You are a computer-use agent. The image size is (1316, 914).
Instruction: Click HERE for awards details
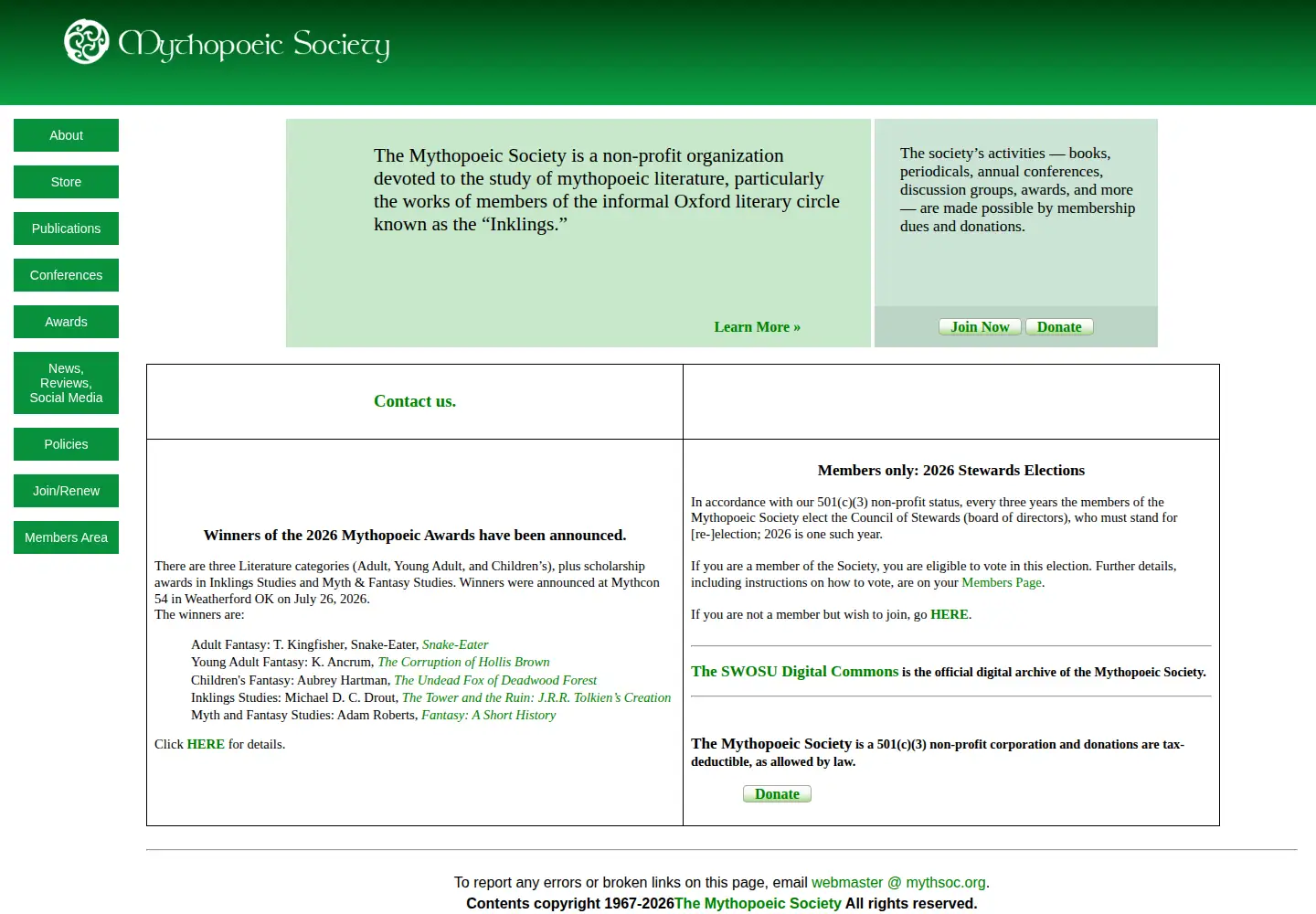pos(206,744)
